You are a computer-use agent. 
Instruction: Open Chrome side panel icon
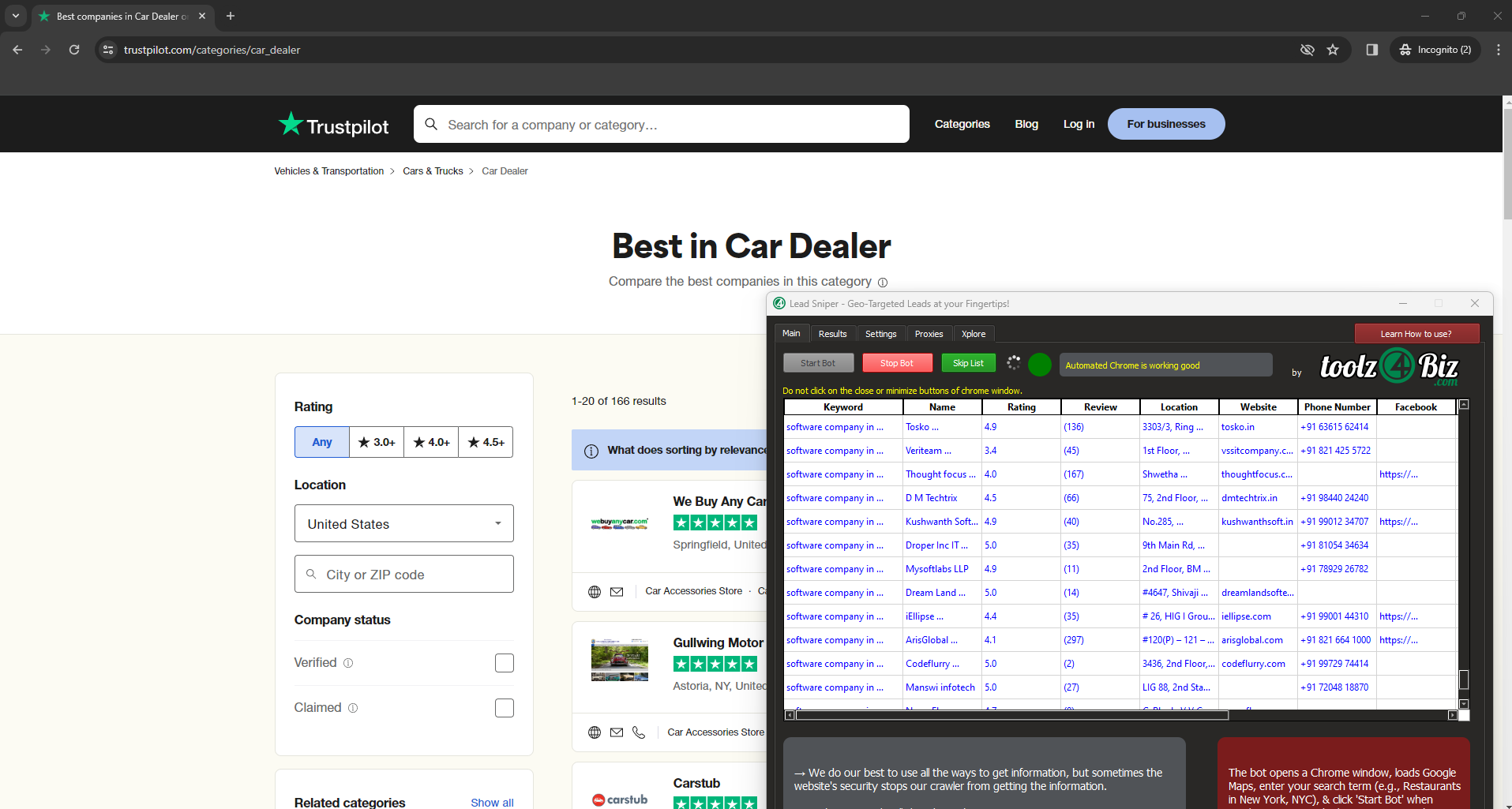(1372, 50)
